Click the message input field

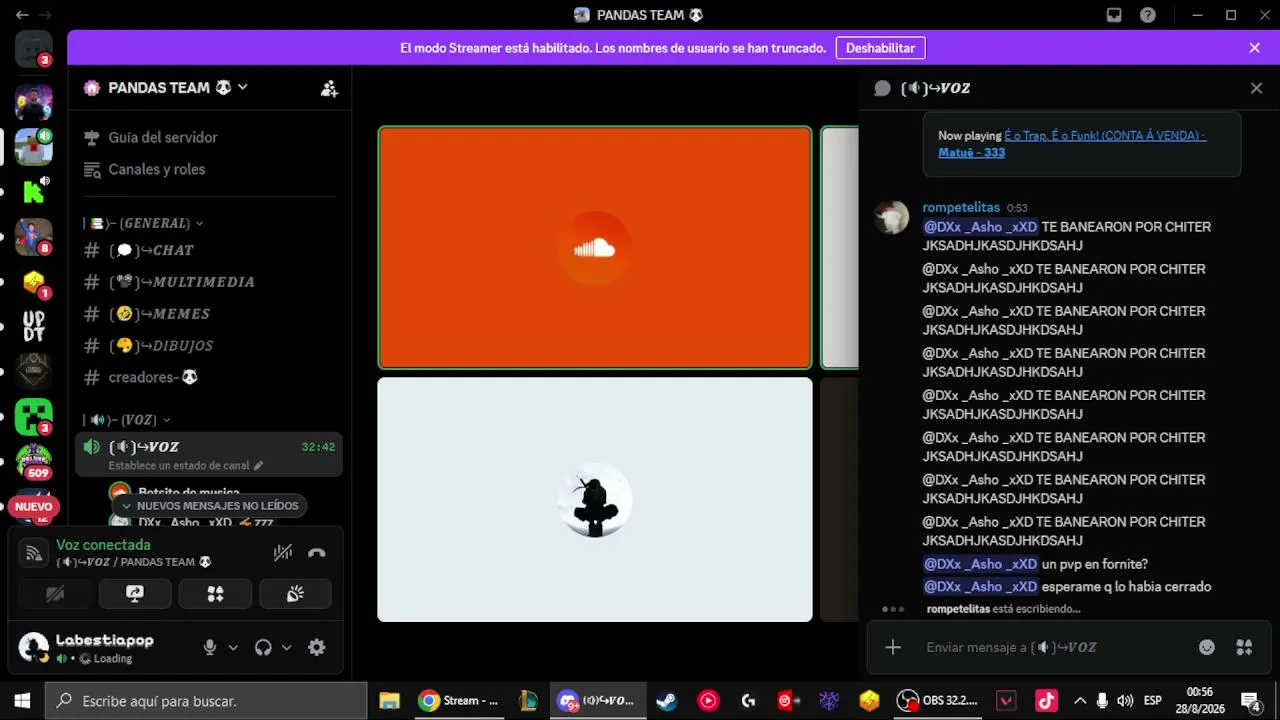(1055, 647)
